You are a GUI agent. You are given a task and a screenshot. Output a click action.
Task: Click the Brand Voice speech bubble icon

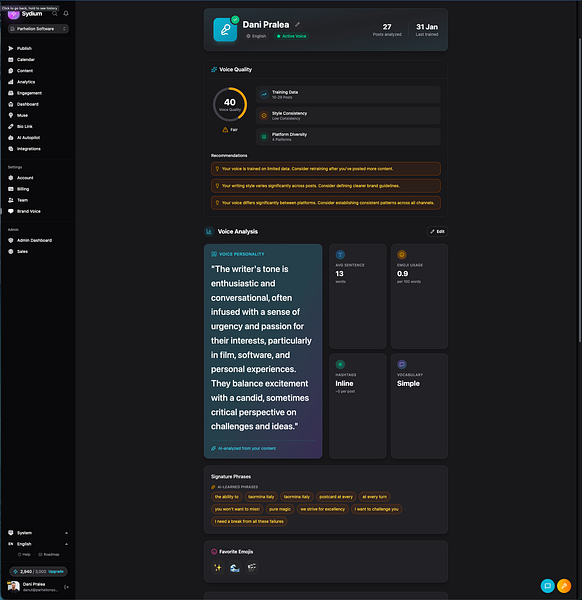pos(11,211)
